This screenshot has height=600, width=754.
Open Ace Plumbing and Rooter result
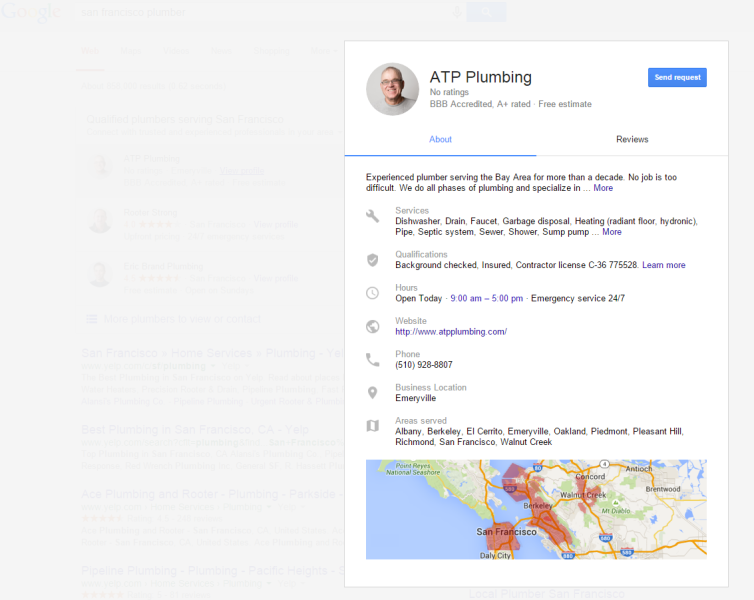pyautogui.click(x=212, y=494)
